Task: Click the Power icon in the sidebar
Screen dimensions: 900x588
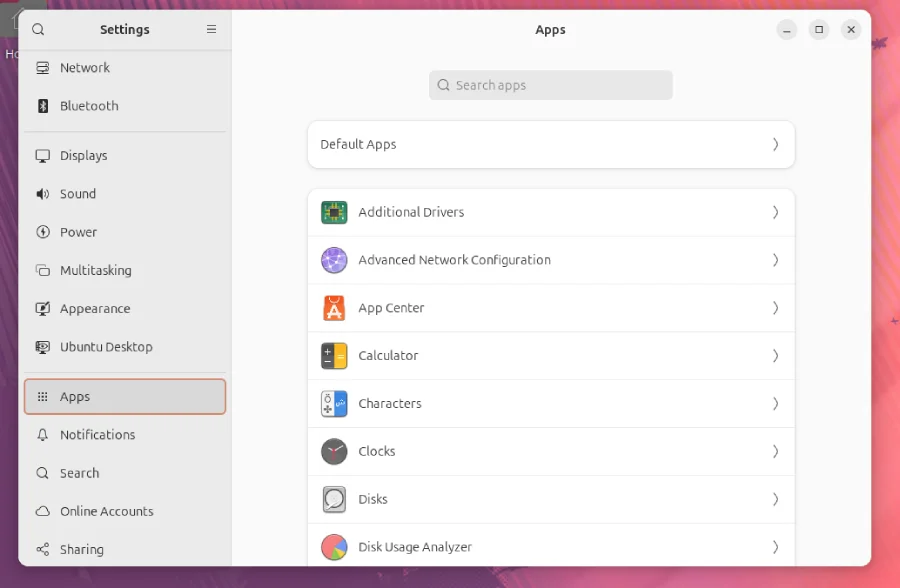Action: (41, 232)
